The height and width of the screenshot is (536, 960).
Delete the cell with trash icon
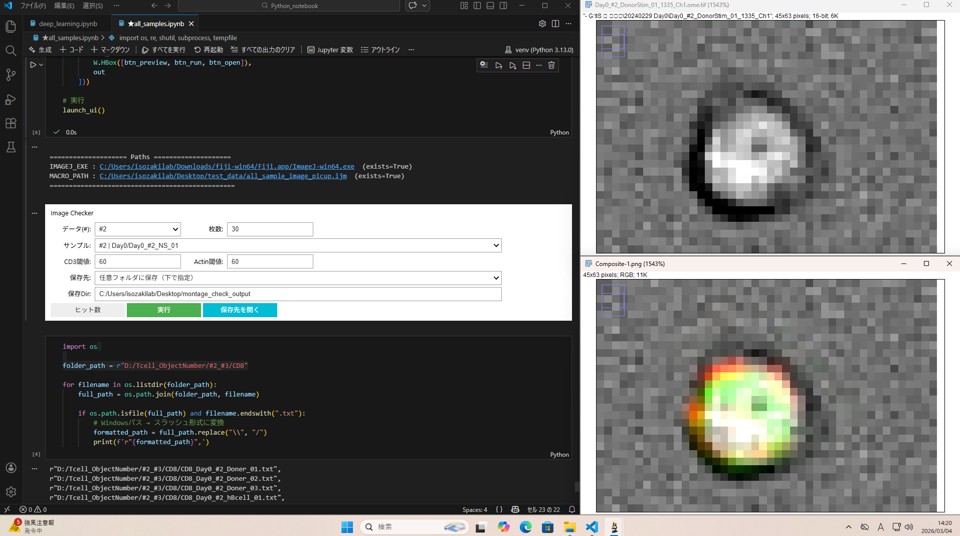pos(551,65)
